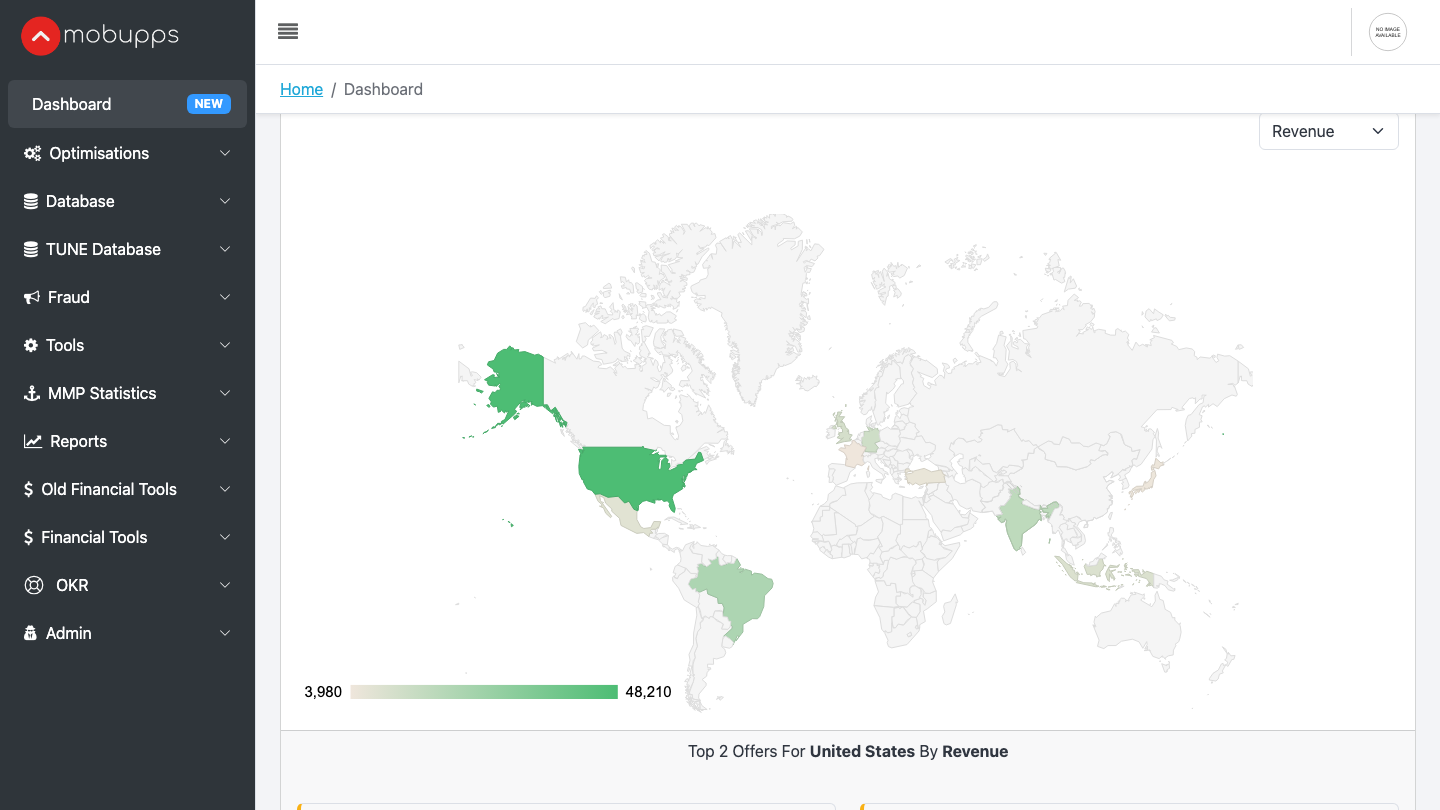The image size is (1440, 810).
Task: Expand the Database menu chevron
Action: 225,201
